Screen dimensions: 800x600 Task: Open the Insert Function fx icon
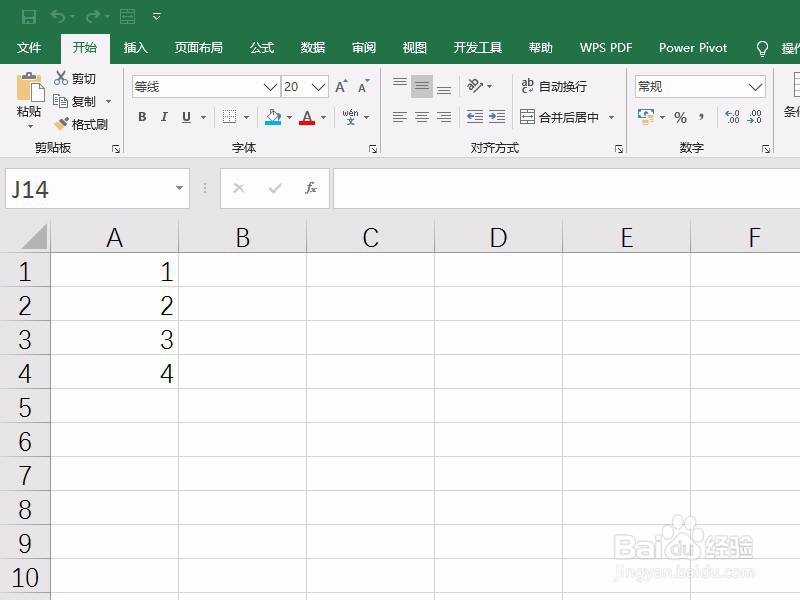(309, 188)
